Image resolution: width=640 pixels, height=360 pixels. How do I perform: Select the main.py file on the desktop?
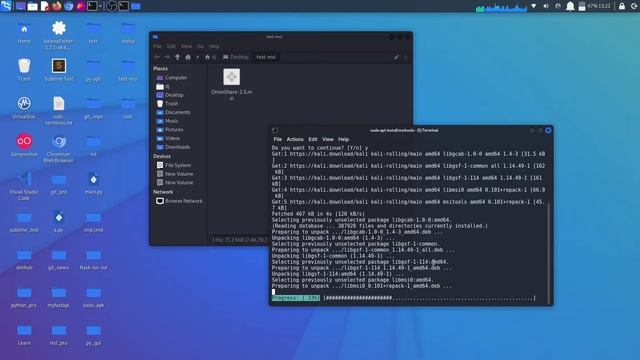pos(93,183)
